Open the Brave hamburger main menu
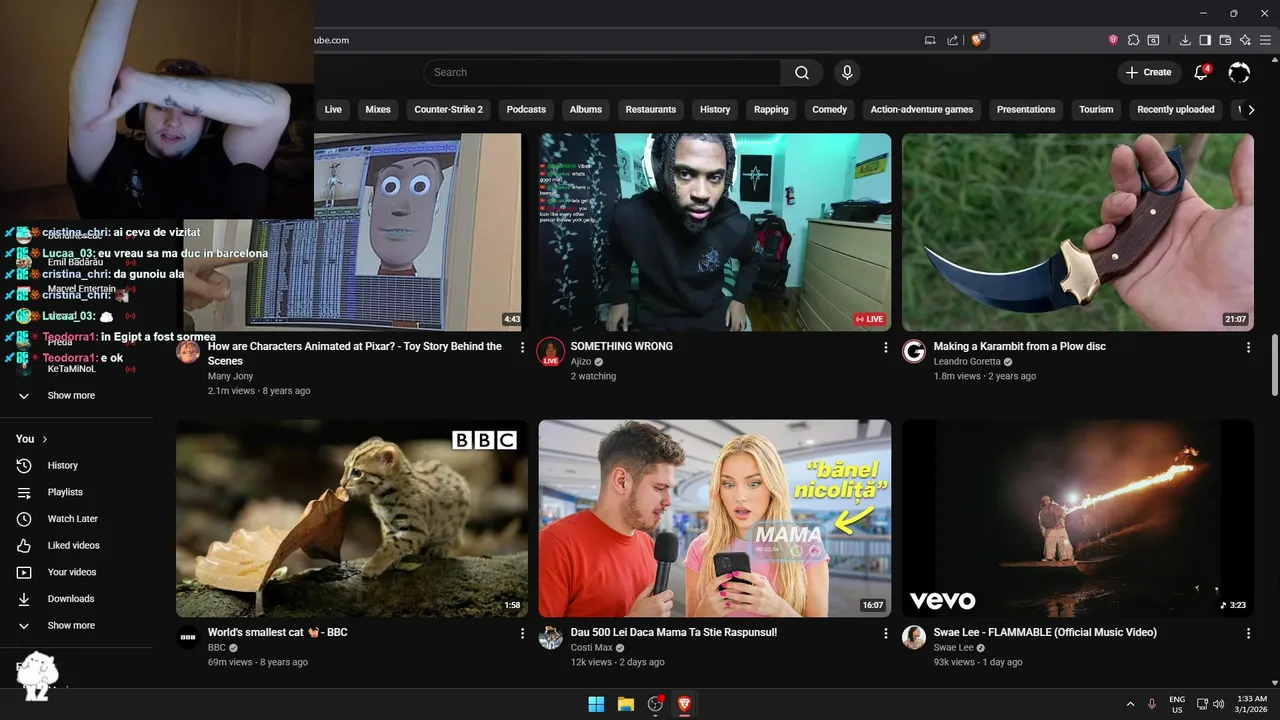Image resolution: width=1280 pixels, height=720 pixels. 1265,40
